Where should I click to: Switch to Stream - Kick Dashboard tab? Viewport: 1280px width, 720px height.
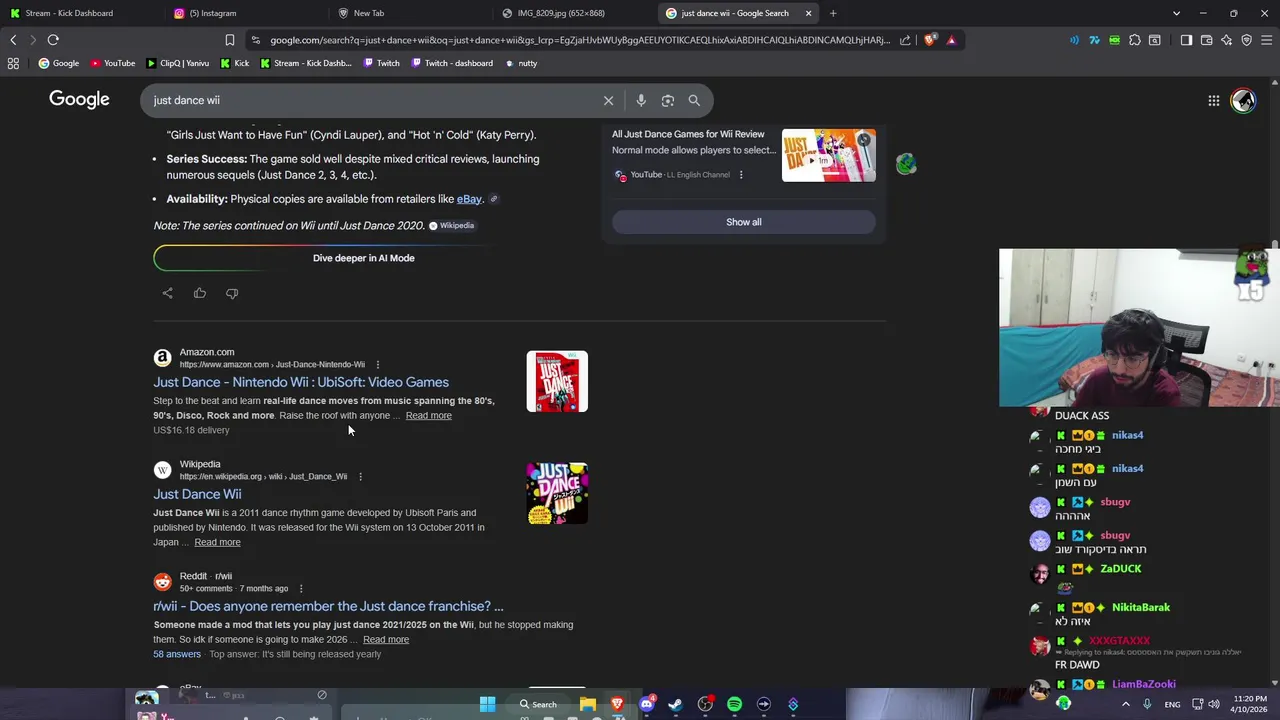tap(80, 13)
